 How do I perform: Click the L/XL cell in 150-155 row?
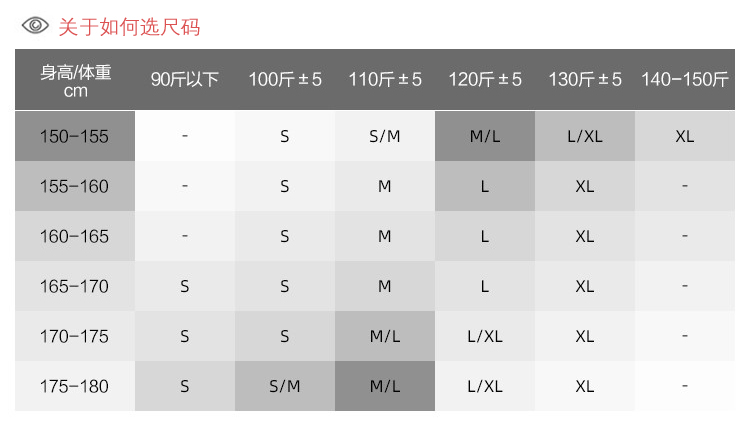point(585,136)
